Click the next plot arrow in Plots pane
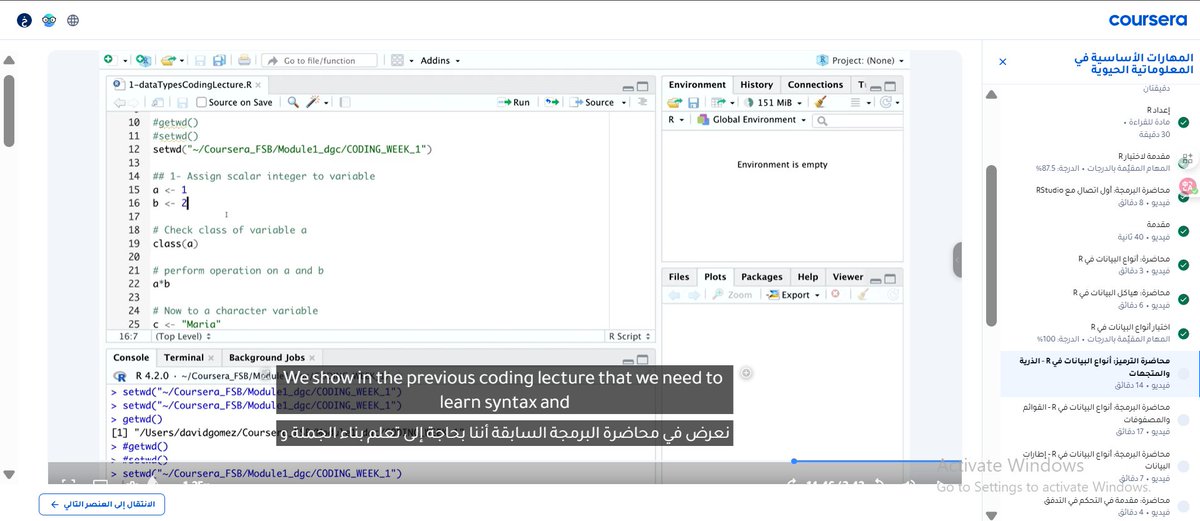The width and height of the screenshot is (1200, 521). tap(692, 295)
